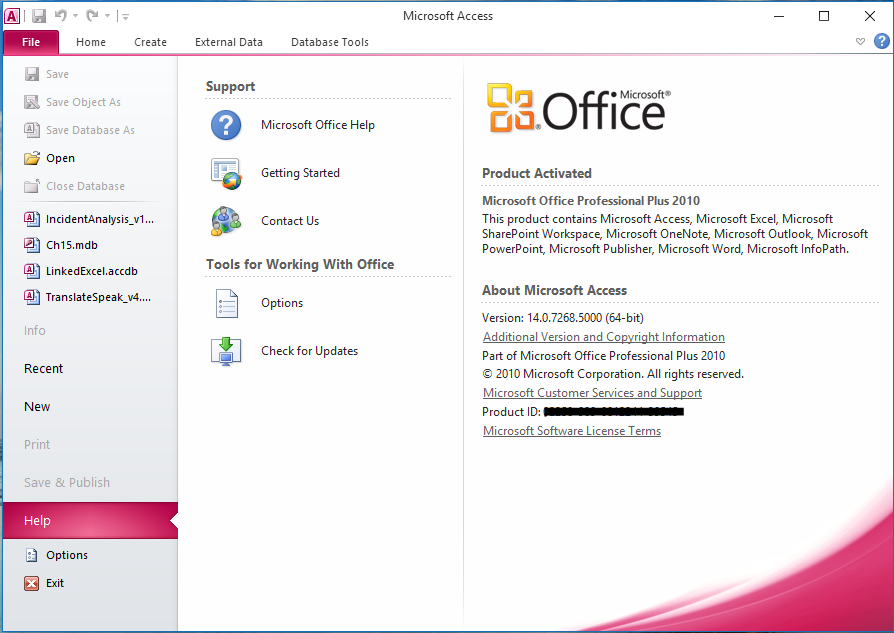Open recent file IncidentAnalysis_v1
Viewport: 894px width, 633px height.
[x=90, y=219]
